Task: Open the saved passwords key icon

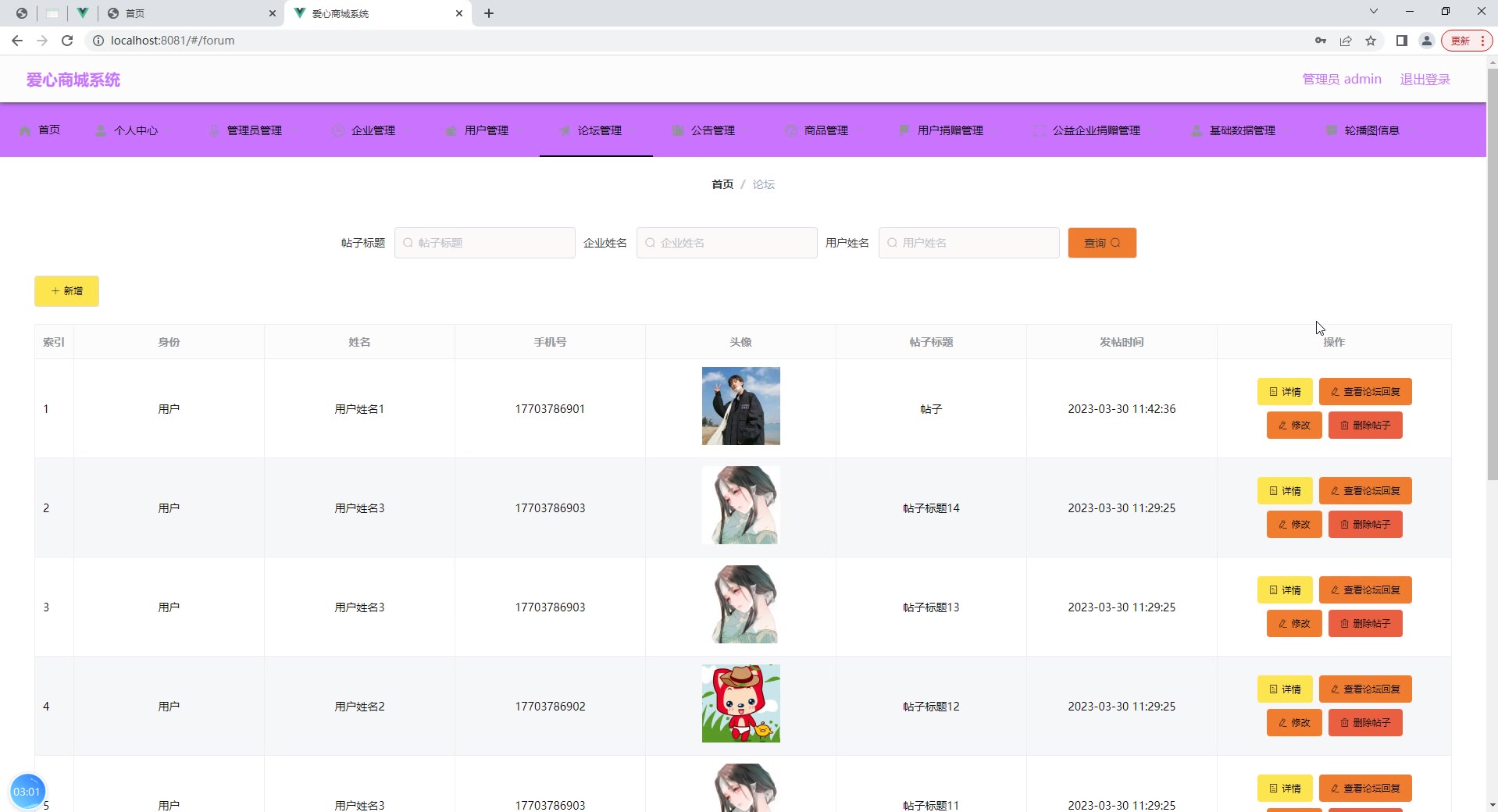Action: click(x=1320, y=41)
